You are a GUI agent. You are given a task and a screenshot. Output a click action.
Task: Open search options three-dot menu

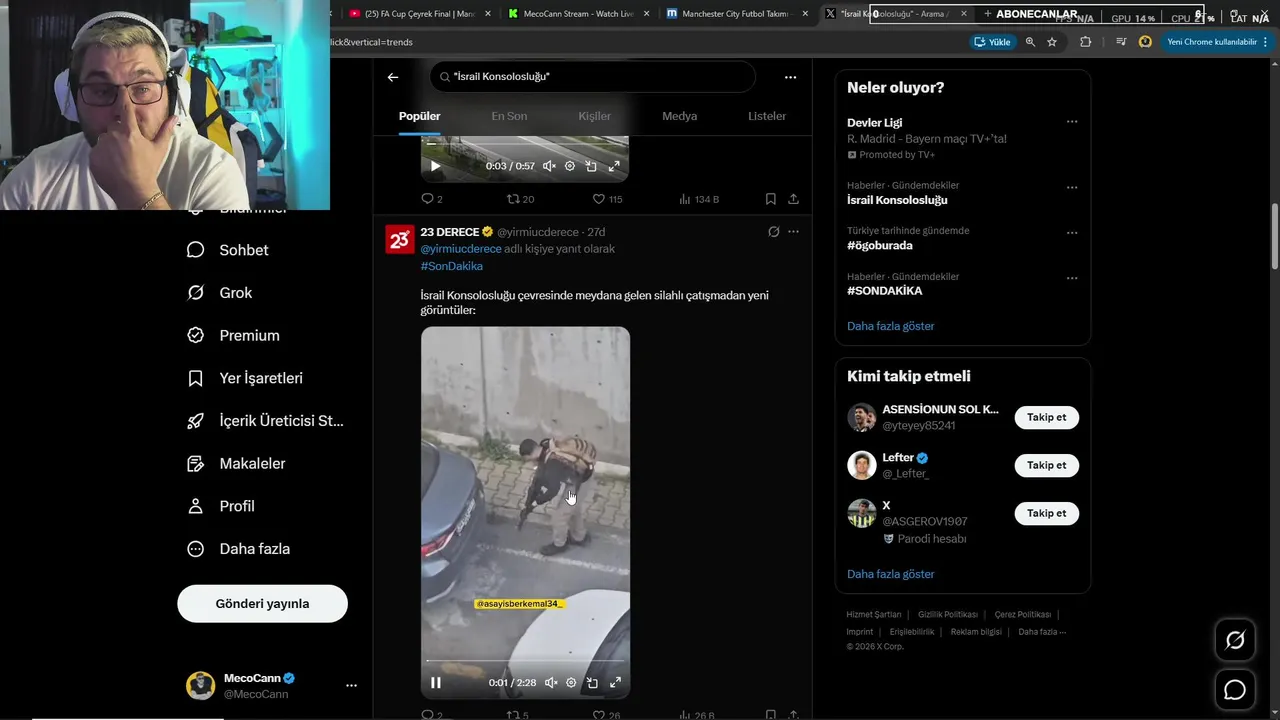pyautogui.click(x=790, y=77)
